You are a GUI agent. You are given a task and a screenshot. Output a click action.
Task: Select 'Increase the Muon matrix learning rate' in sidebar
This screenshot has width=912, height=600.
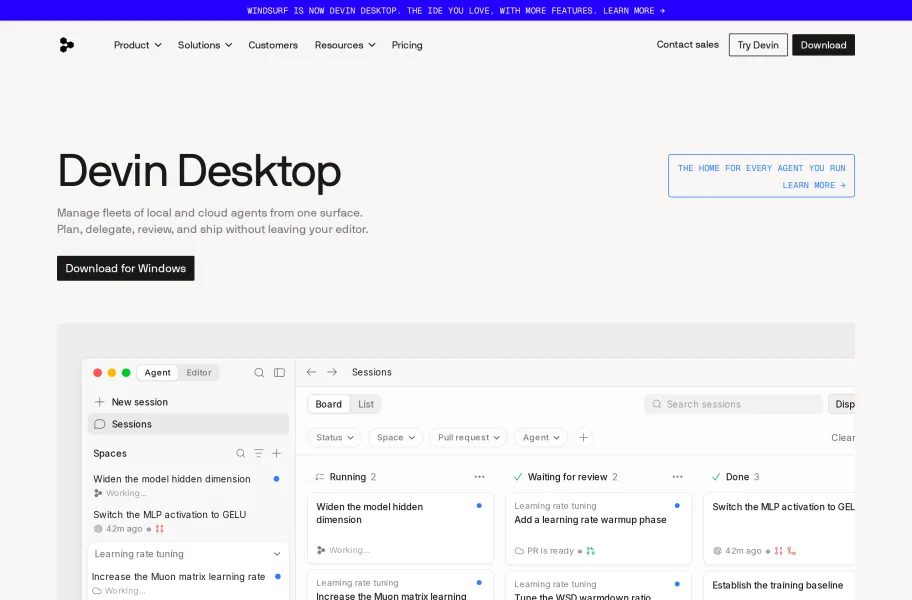[179, 577]
